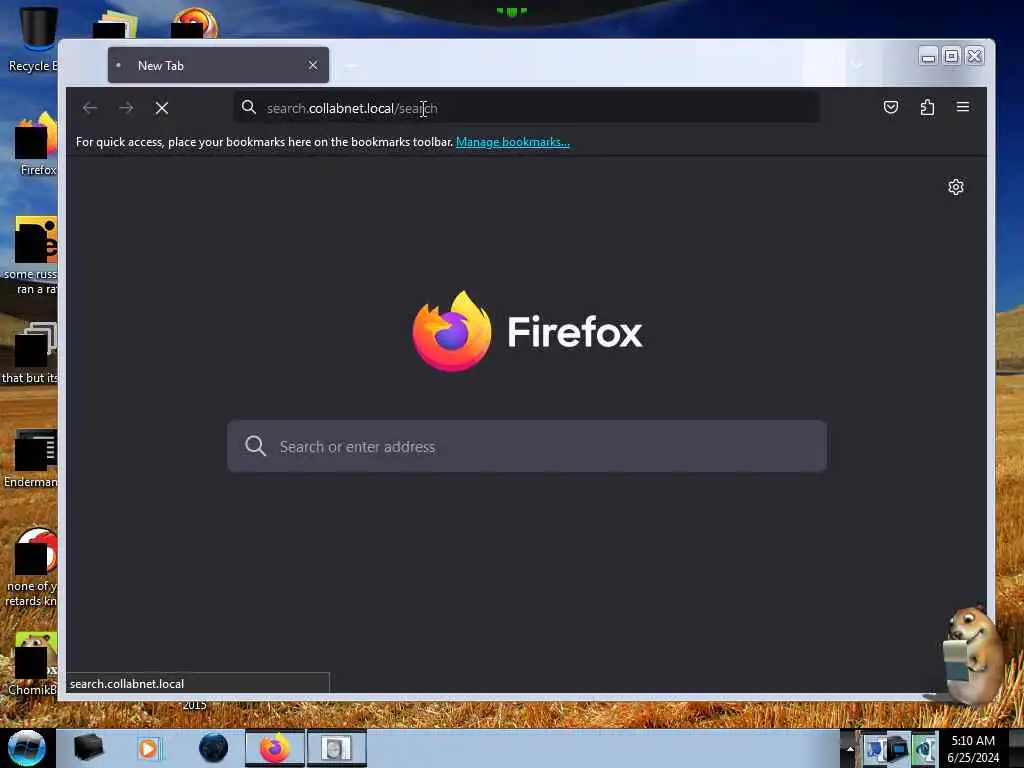Switch to taskbar app right of Firefox

point(336,748)
